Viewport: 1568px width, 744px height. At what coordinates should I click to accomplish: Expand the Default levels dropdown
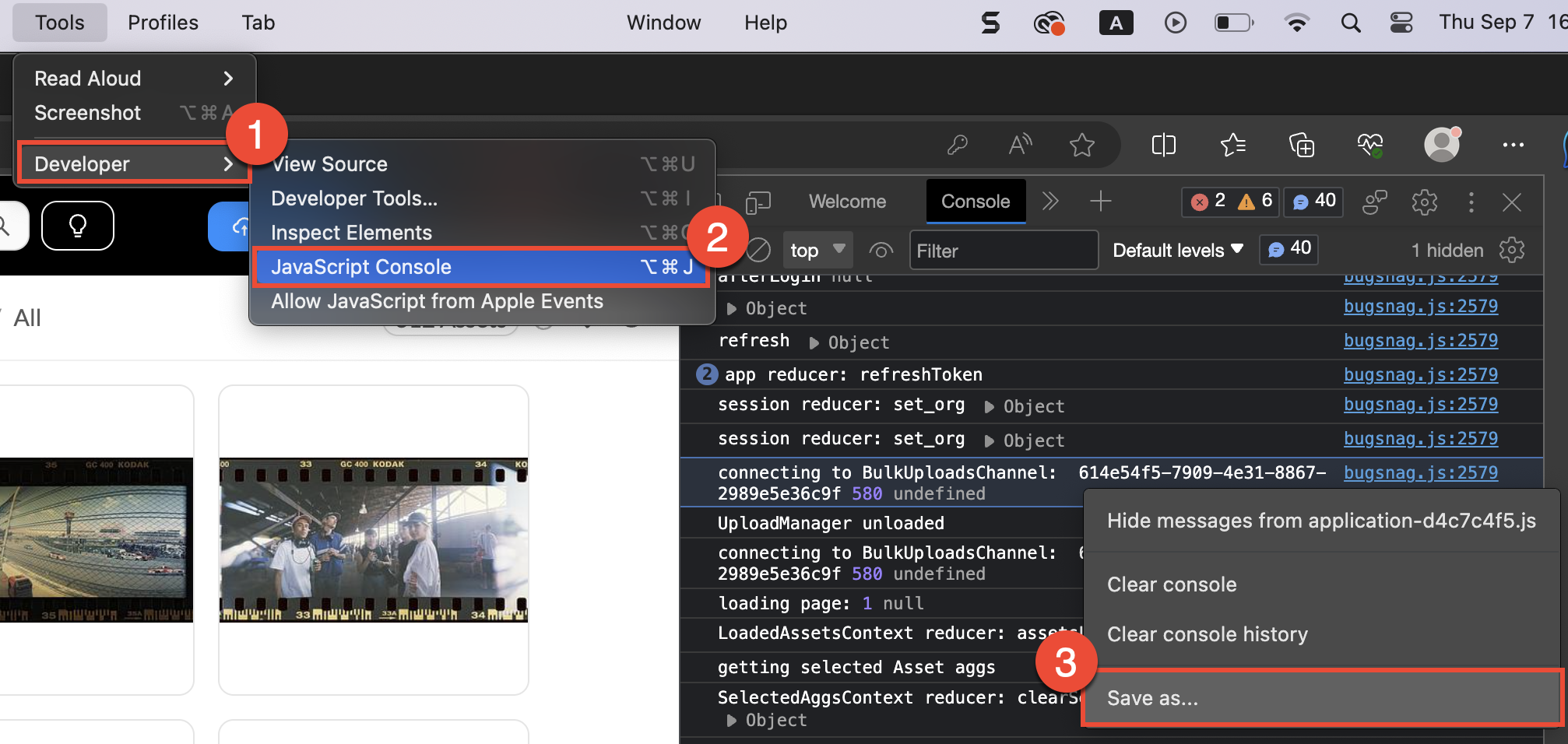pos(1177,251)
